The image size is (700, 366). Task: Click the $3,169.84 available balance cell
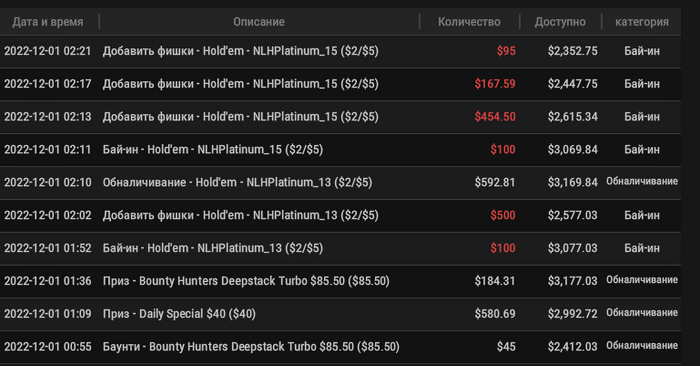(572, 183)
